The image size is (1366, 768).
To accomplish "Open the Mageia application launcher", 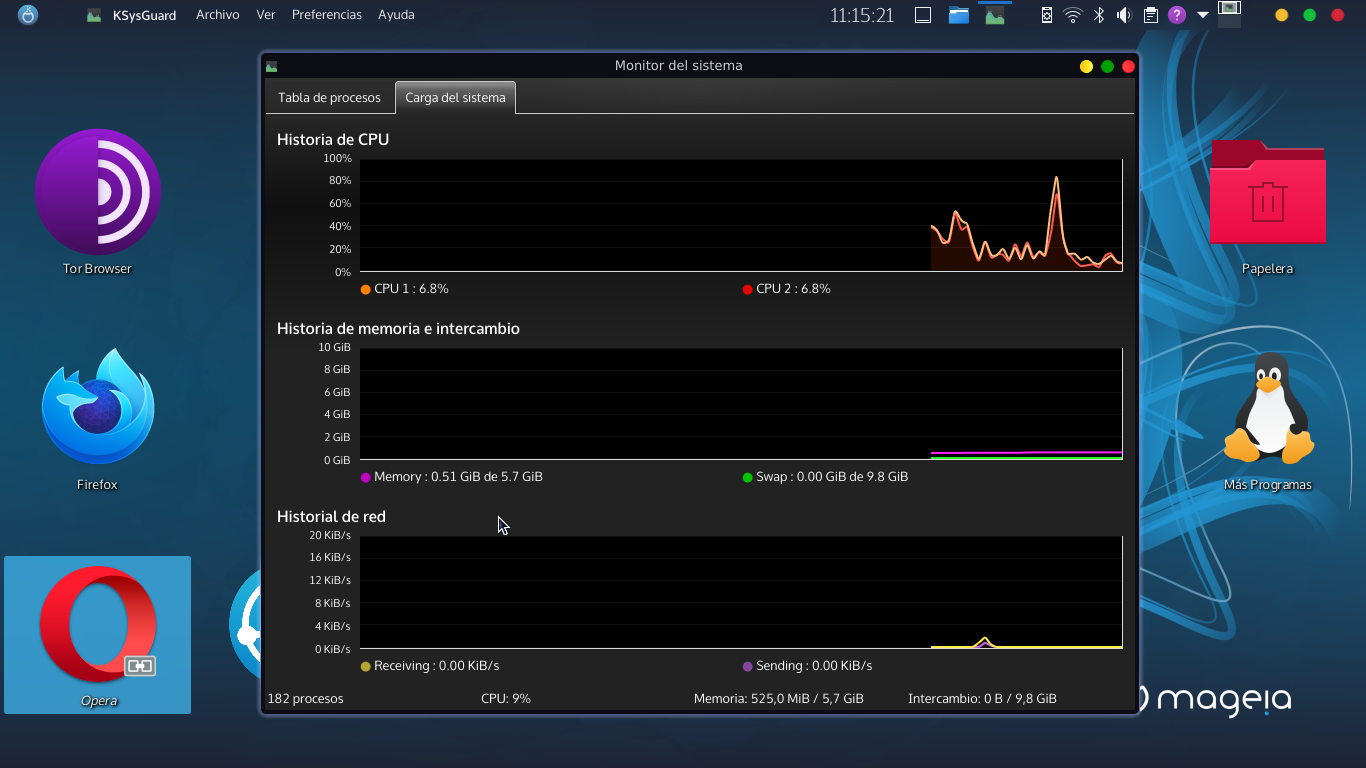I will [x=28, y=15].
